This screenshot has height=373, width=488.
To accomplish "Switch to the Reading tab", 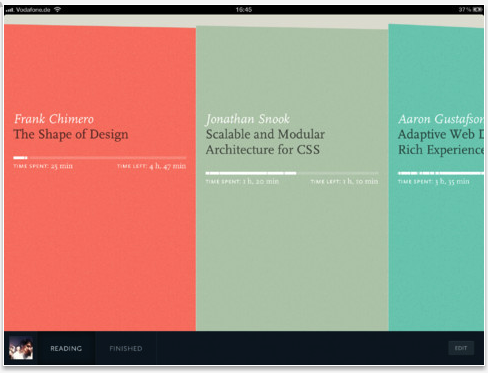I will point(66,348).
